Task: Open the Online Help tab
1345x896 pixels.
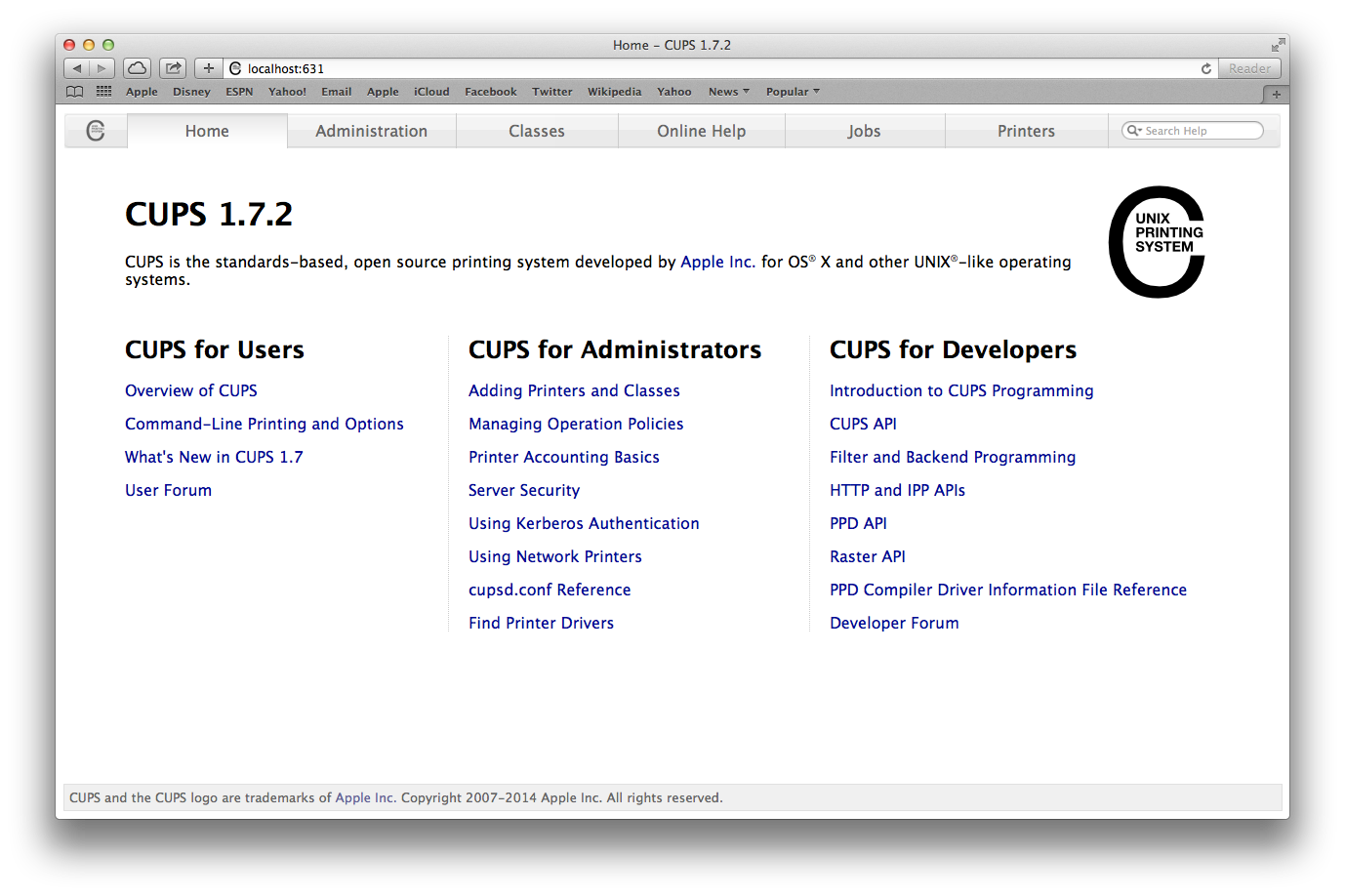Action: coord(702,131)
